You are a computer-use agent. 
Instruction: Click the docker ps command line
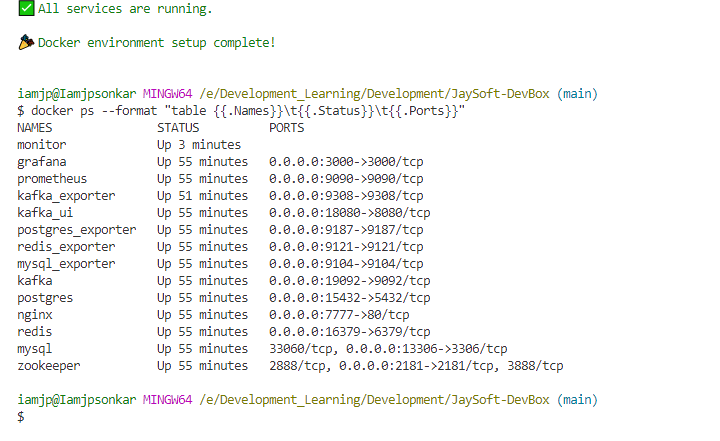[x=241, y=111]
